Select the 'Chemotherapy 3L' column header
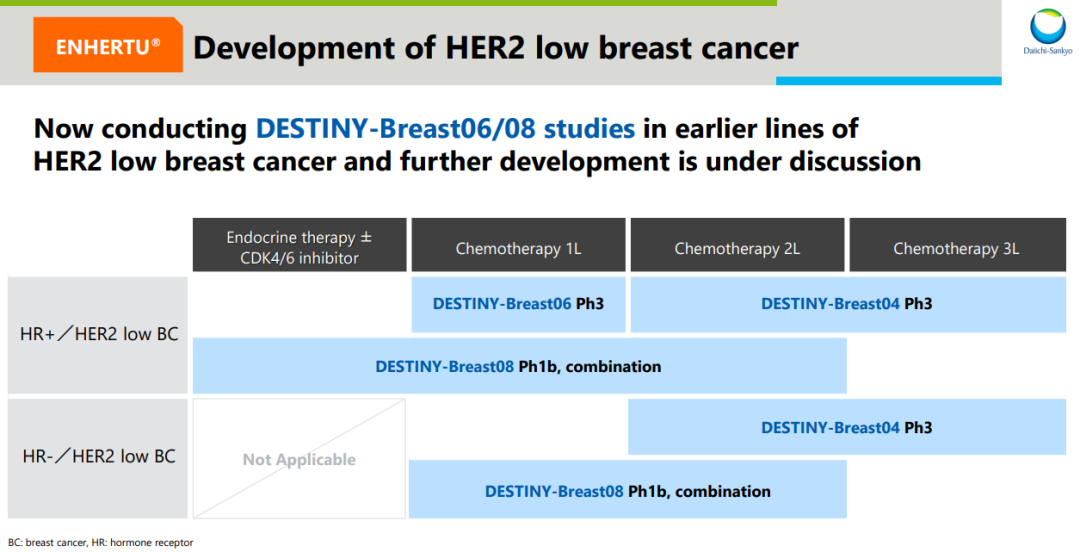The height and width of the screenshot is (552, 1080). tap(957, 245)
